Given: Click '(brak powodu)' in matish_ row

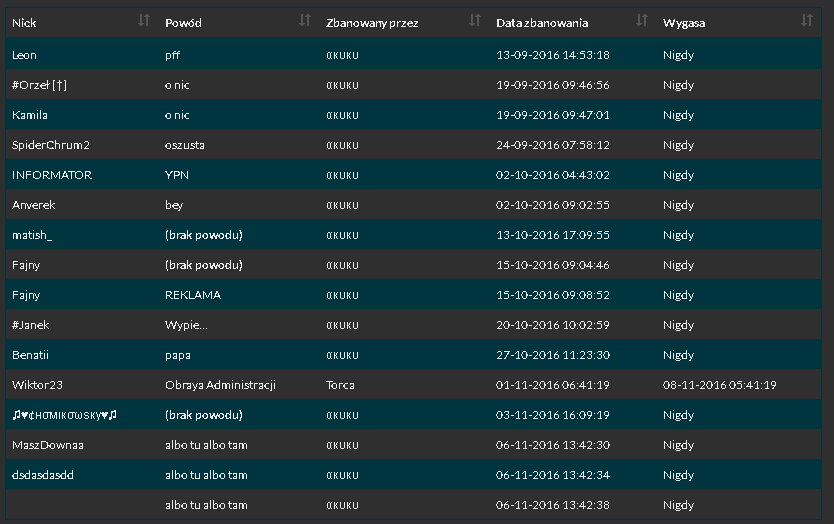Looking at the screenshot, I should click(204, 235).
